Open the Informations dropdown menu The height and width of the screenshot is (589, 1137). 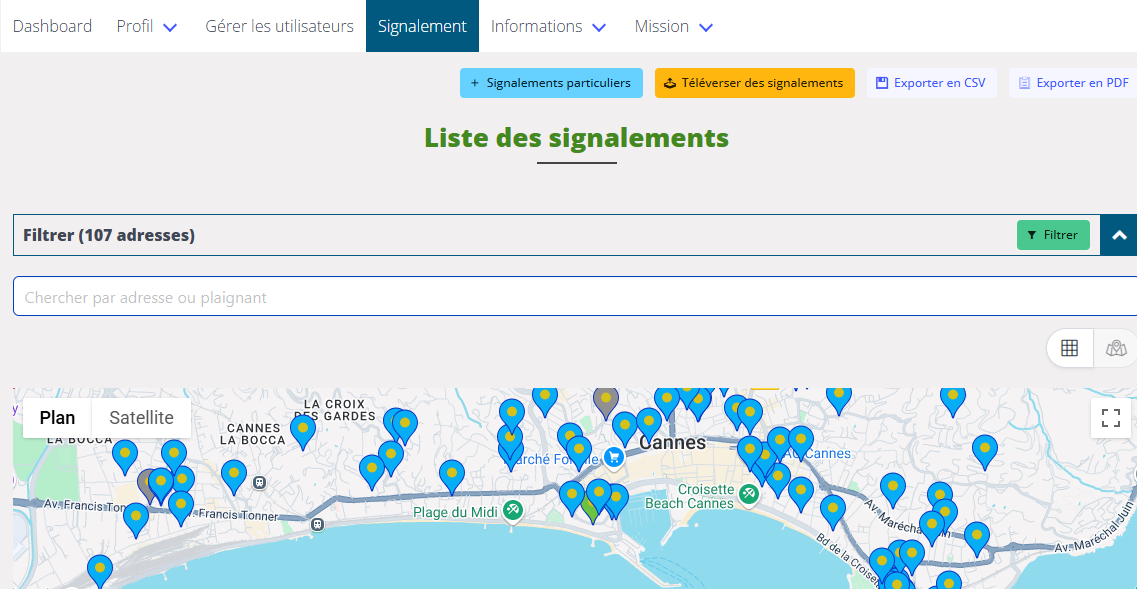[x=549, y=26]
